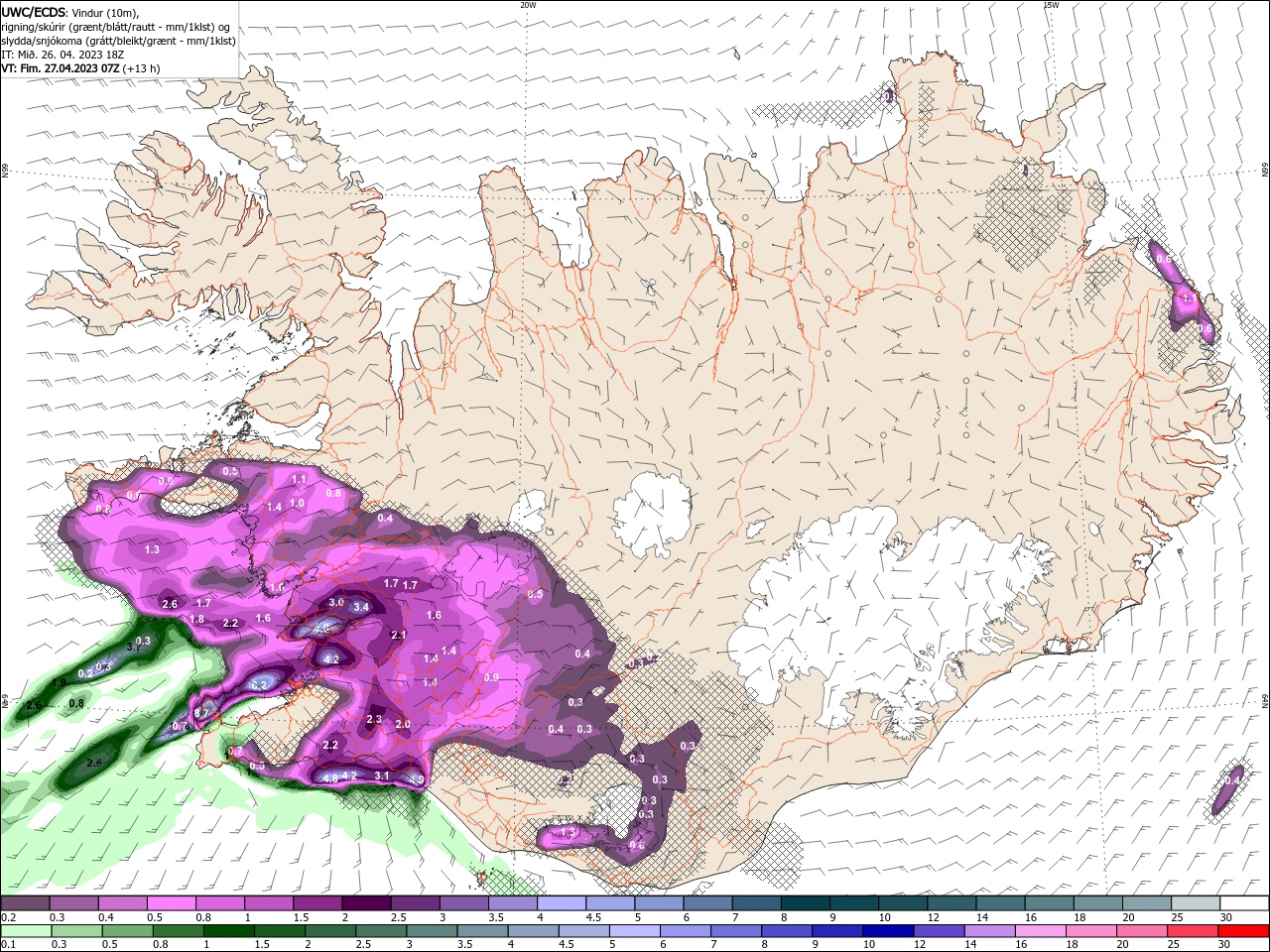Click the dark mauve swatch labeled 0.2 on upper scale
Image resolution: width=1270 pixels, height=952 pixels.
[25, 903]
